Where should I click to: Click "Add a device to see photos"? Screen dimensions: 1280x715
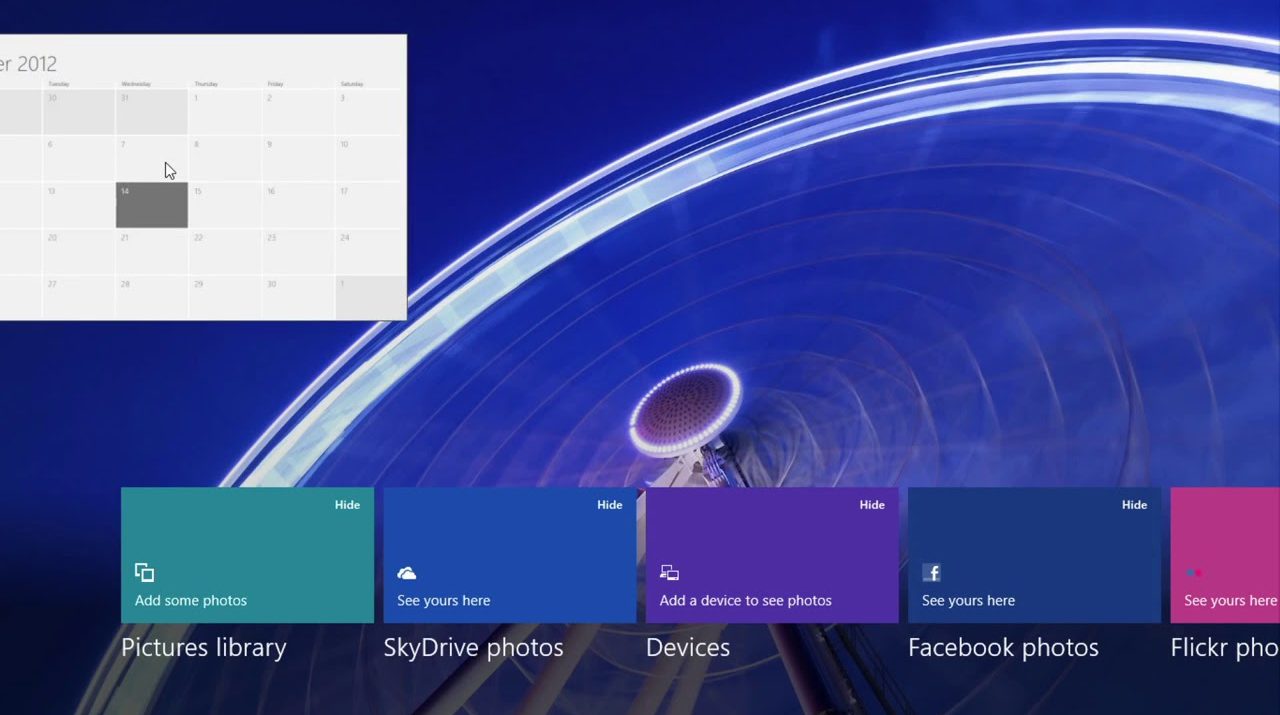(x=745, y=601)
